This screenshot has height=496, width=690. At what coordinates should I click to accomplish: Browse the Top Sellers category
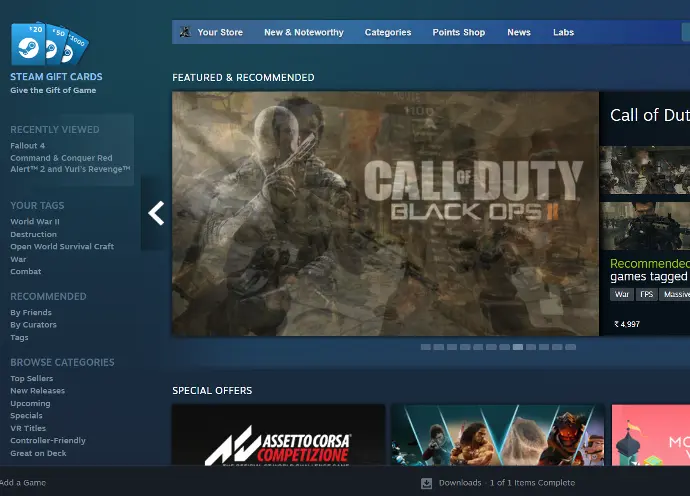31,379
